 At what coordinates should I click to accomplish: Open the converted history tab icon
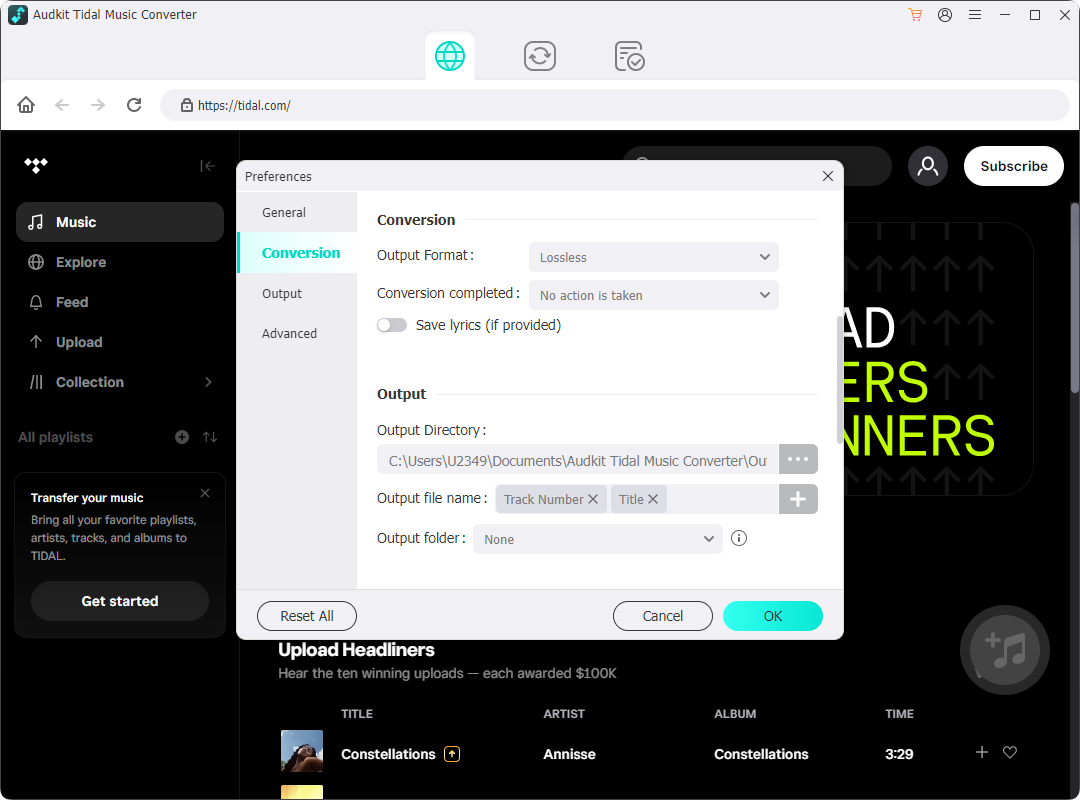click(x=630, y=56)
